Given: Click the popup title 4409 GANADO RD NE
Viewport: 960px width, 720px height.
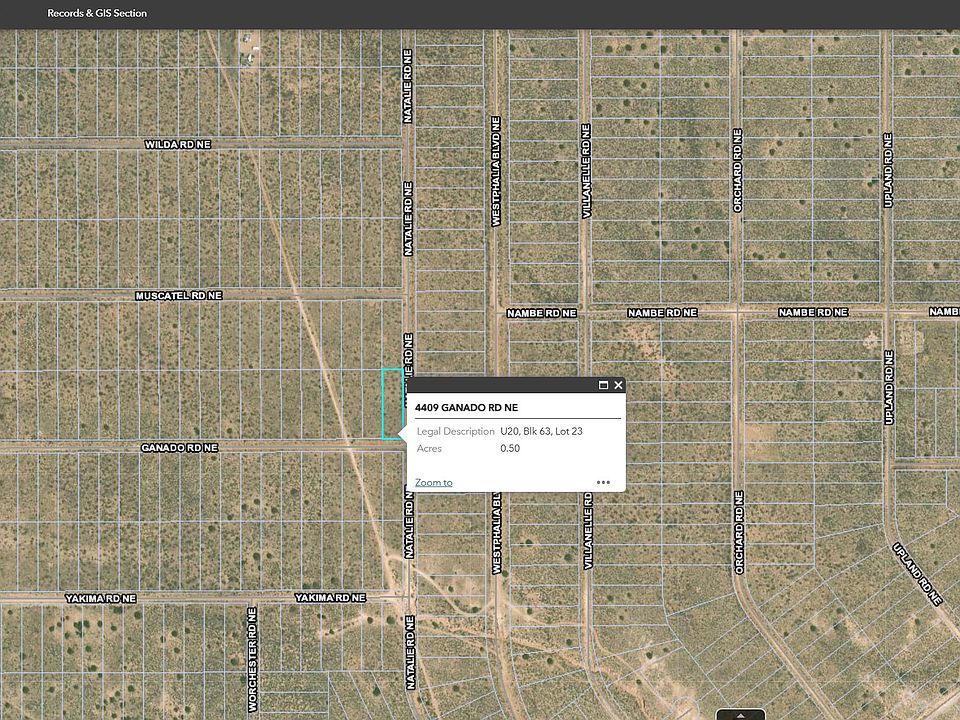Looking at the screenshot, I should click(x=467, y=407).
